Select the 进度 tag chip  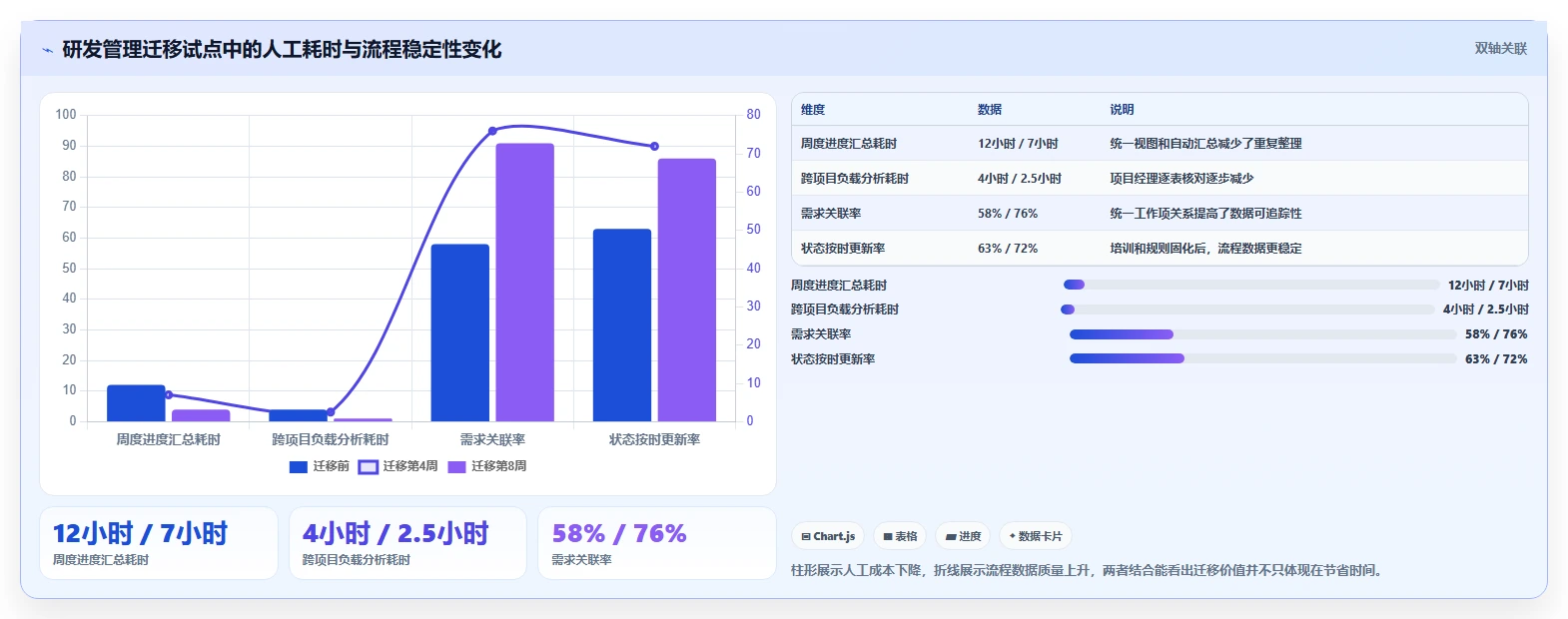pos(963,536)
